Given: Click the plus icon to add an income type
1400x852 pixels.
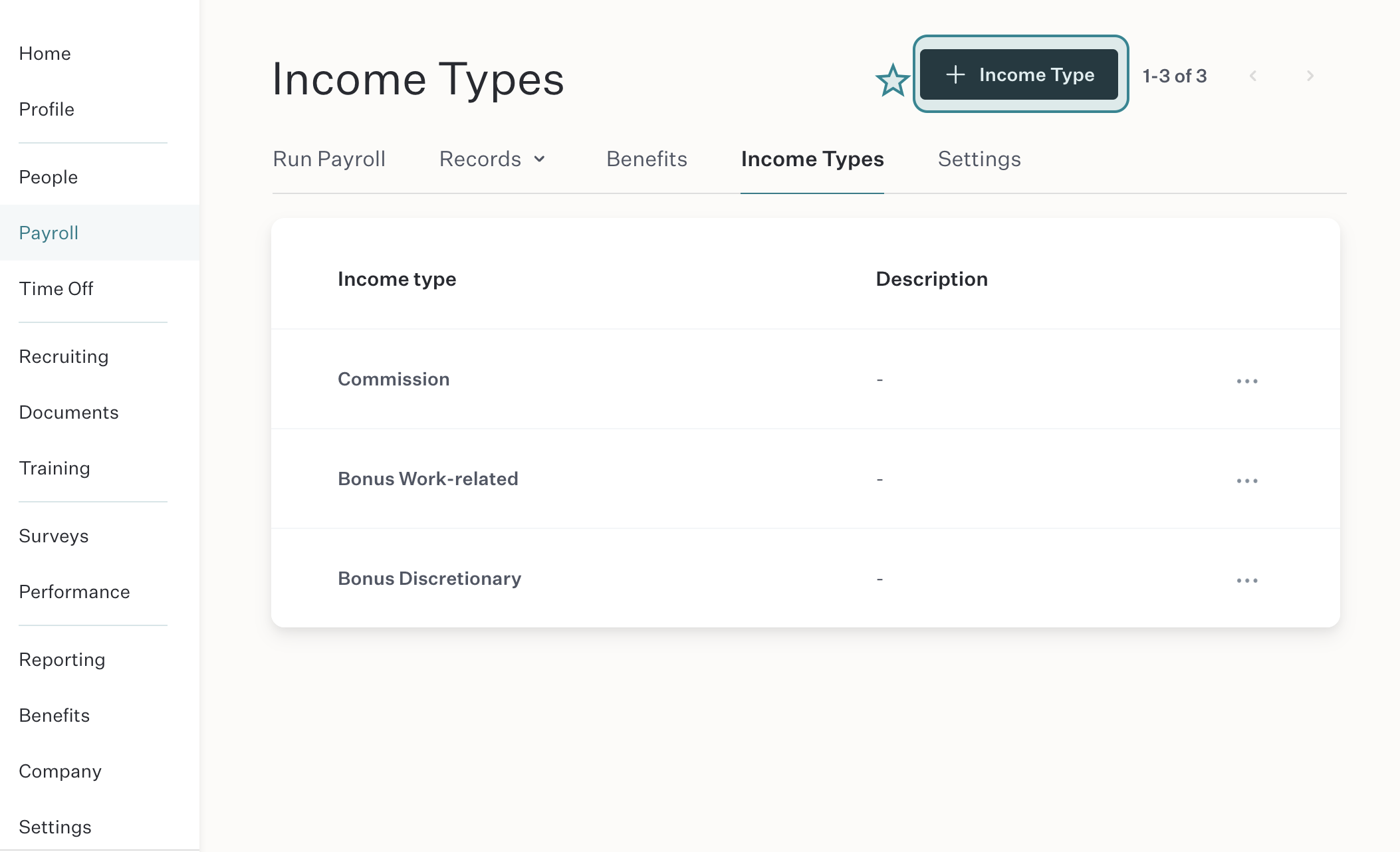Looking at the screenshot, I should click(x=955, y=74).
